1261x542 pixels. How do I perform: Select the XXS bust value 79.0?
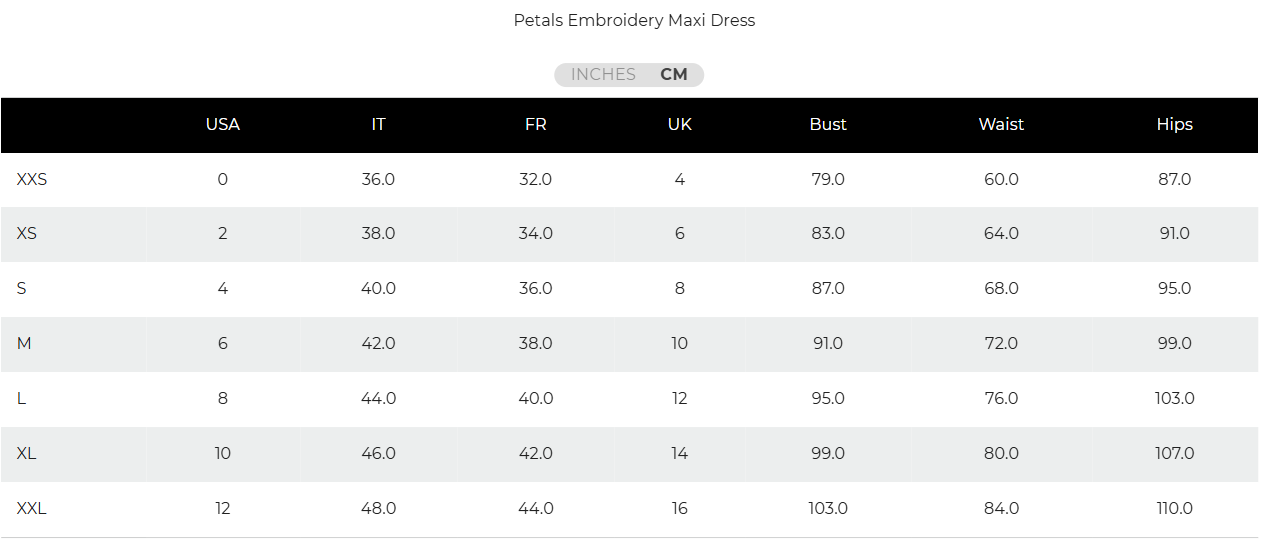click(828, 180)
